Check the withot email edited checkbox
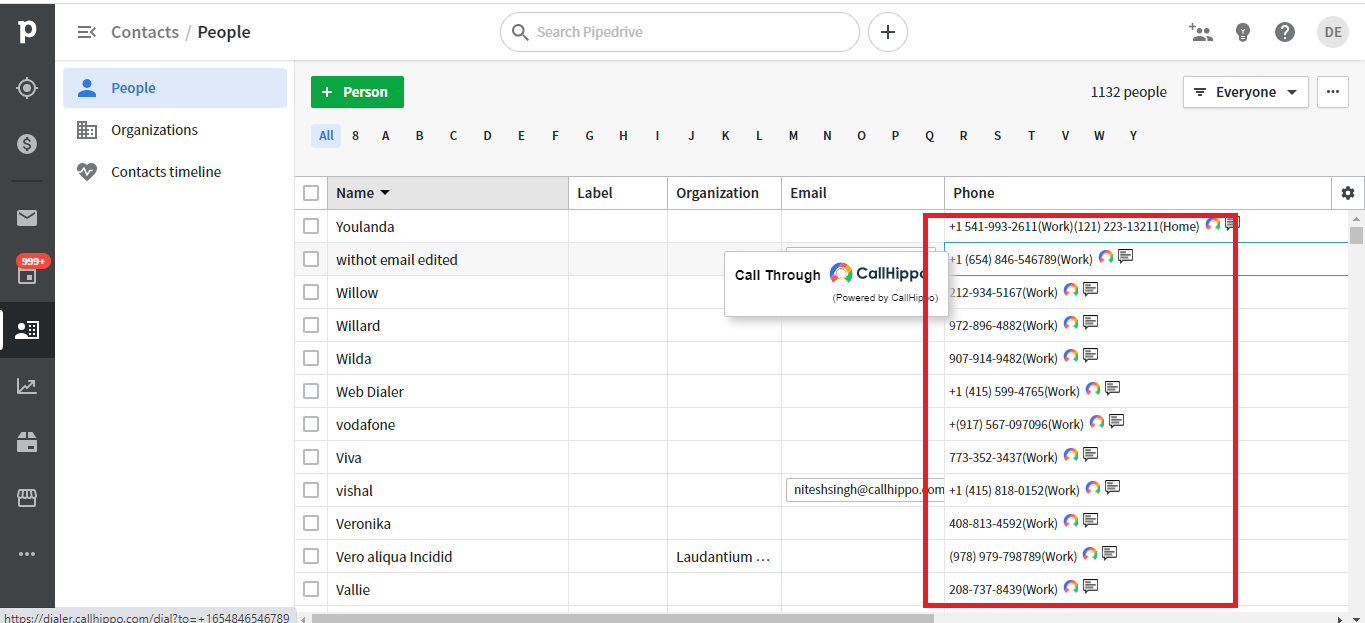The image size is (1365, 623). [x=311, y=259]
